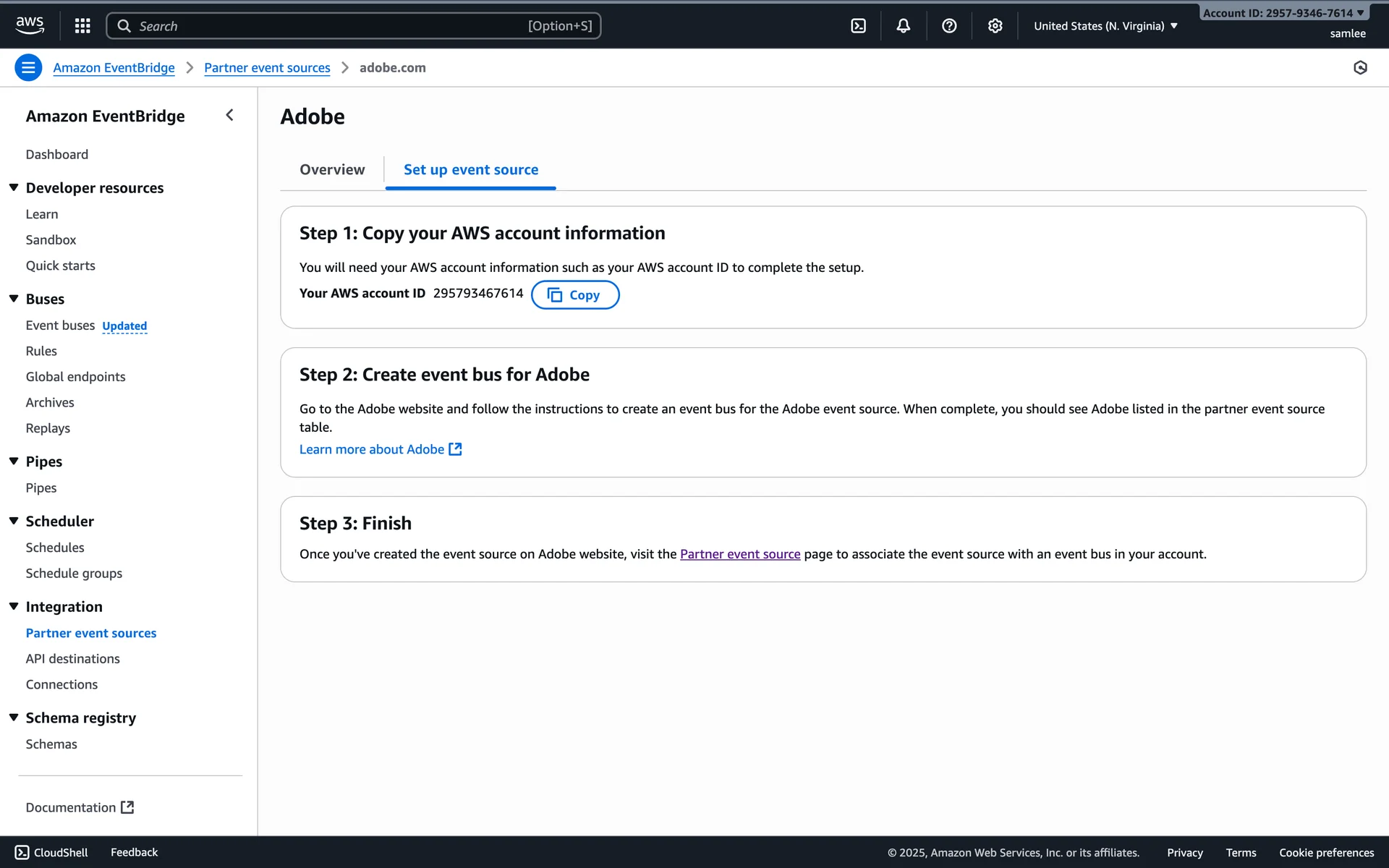The height and width of the screenshot is (868, 1389).
Task: Toggle the hamburger side navigation button
Action: tap(28, 68)
